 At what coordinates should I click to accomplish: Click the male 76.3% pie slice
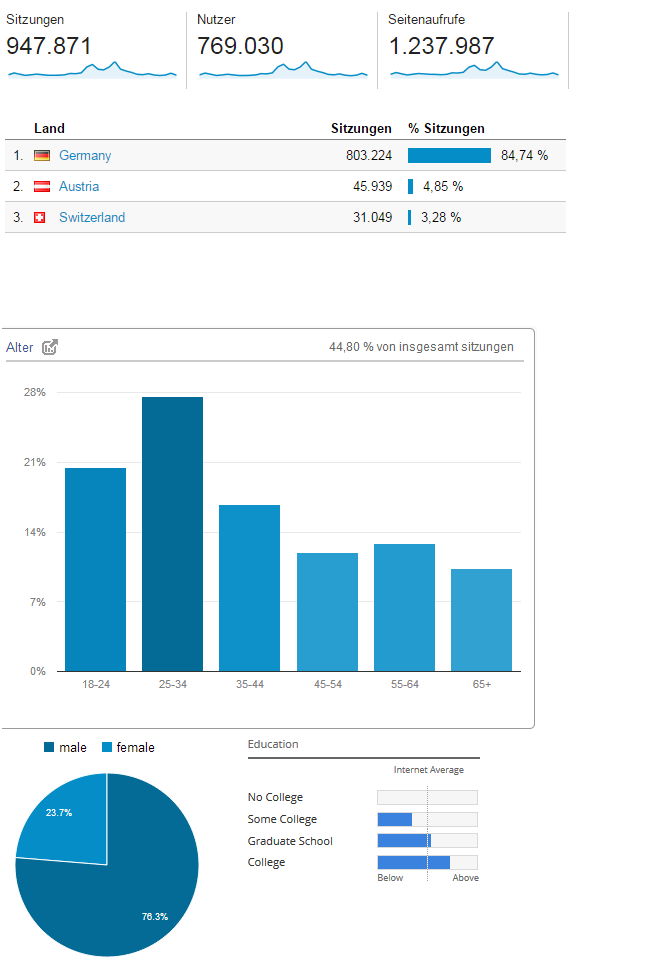click(x=120, y=900)
